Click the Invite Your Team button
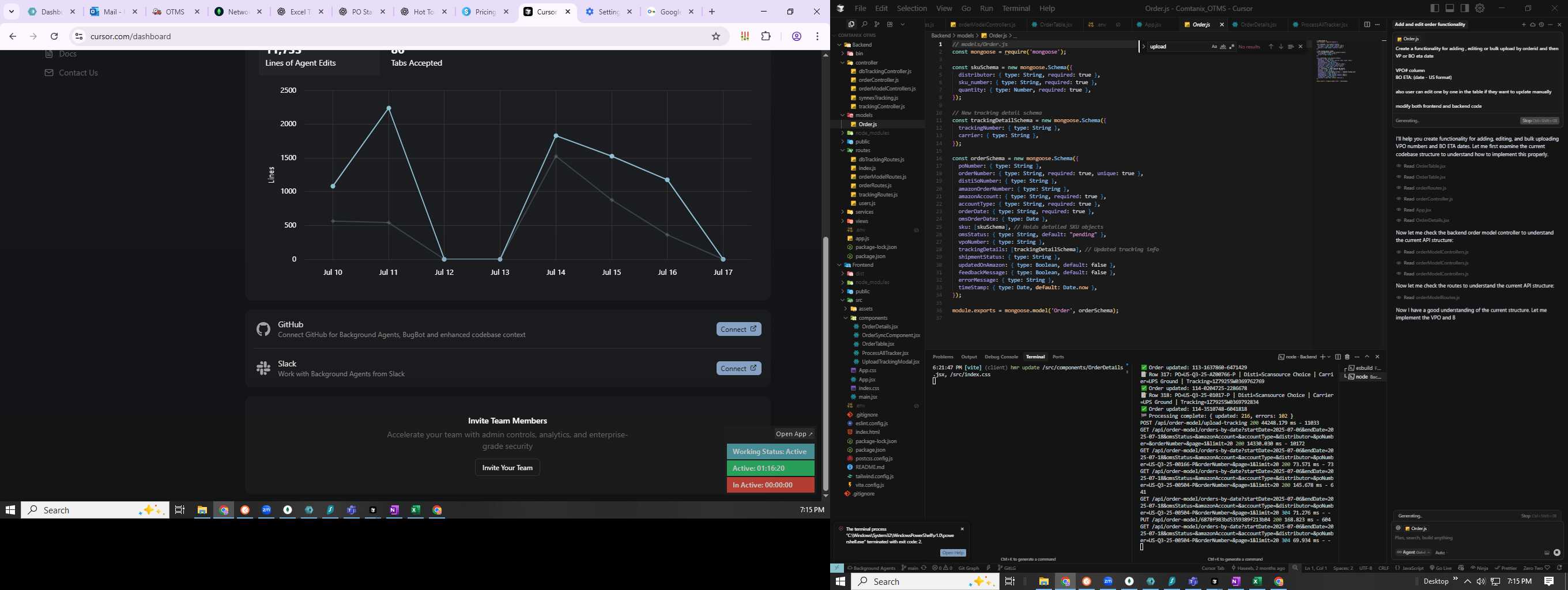 click(x=507, y=467)
